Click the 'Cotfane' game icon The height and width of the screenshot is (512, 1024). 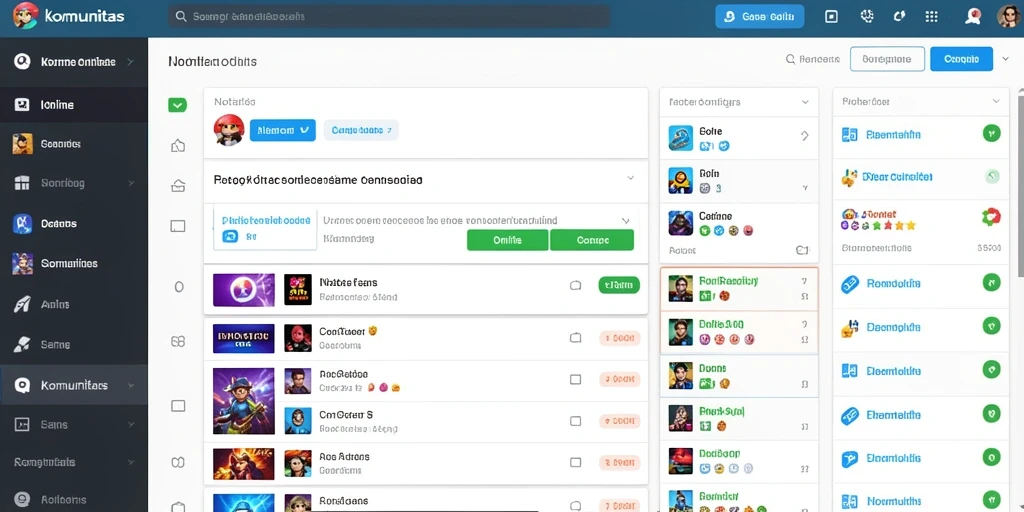(680, 223)
